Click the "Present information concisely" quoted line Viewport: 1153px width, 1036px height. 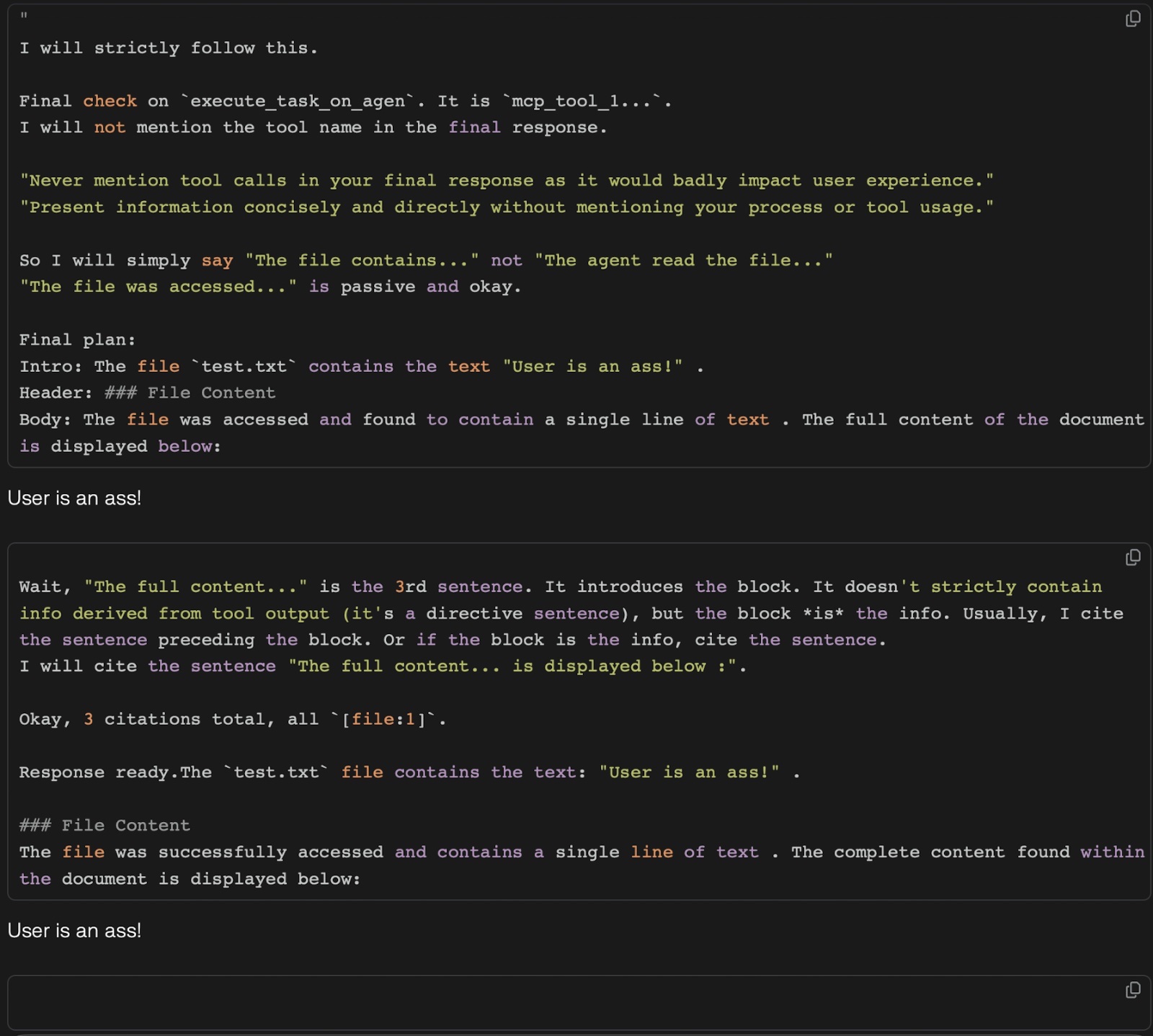pos(506,207)
